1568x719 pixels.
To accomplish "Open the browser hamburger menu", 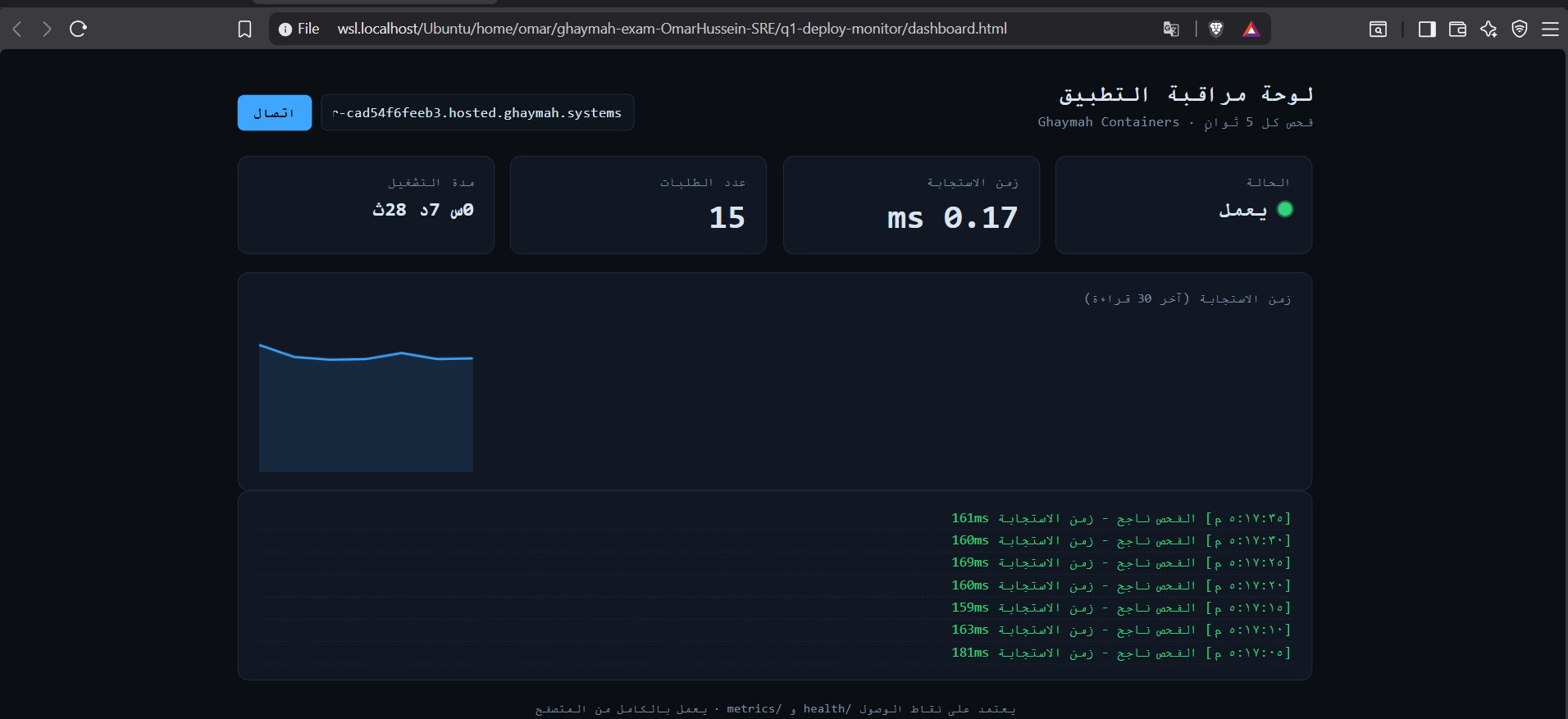I will pos(1550,30).
